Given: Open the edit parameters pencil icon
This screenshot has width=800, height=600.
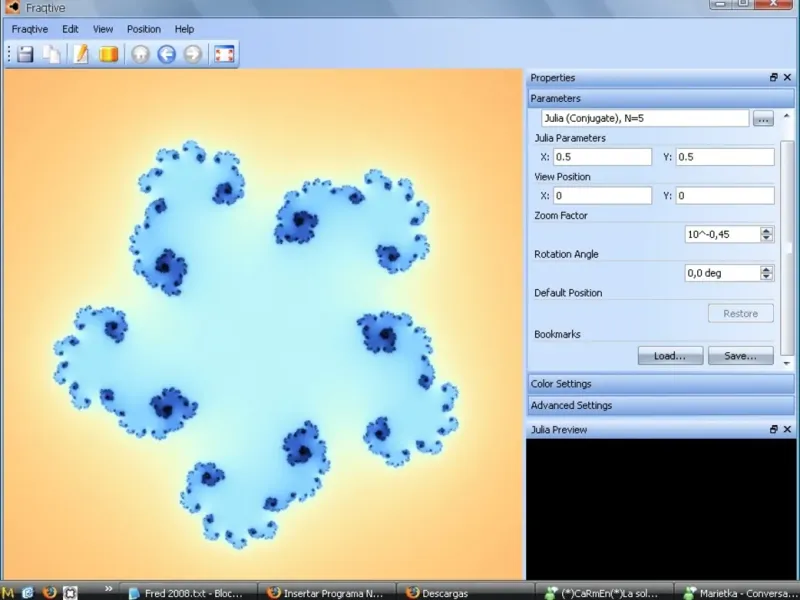Looking at the screenshot, I should (81, 54).
